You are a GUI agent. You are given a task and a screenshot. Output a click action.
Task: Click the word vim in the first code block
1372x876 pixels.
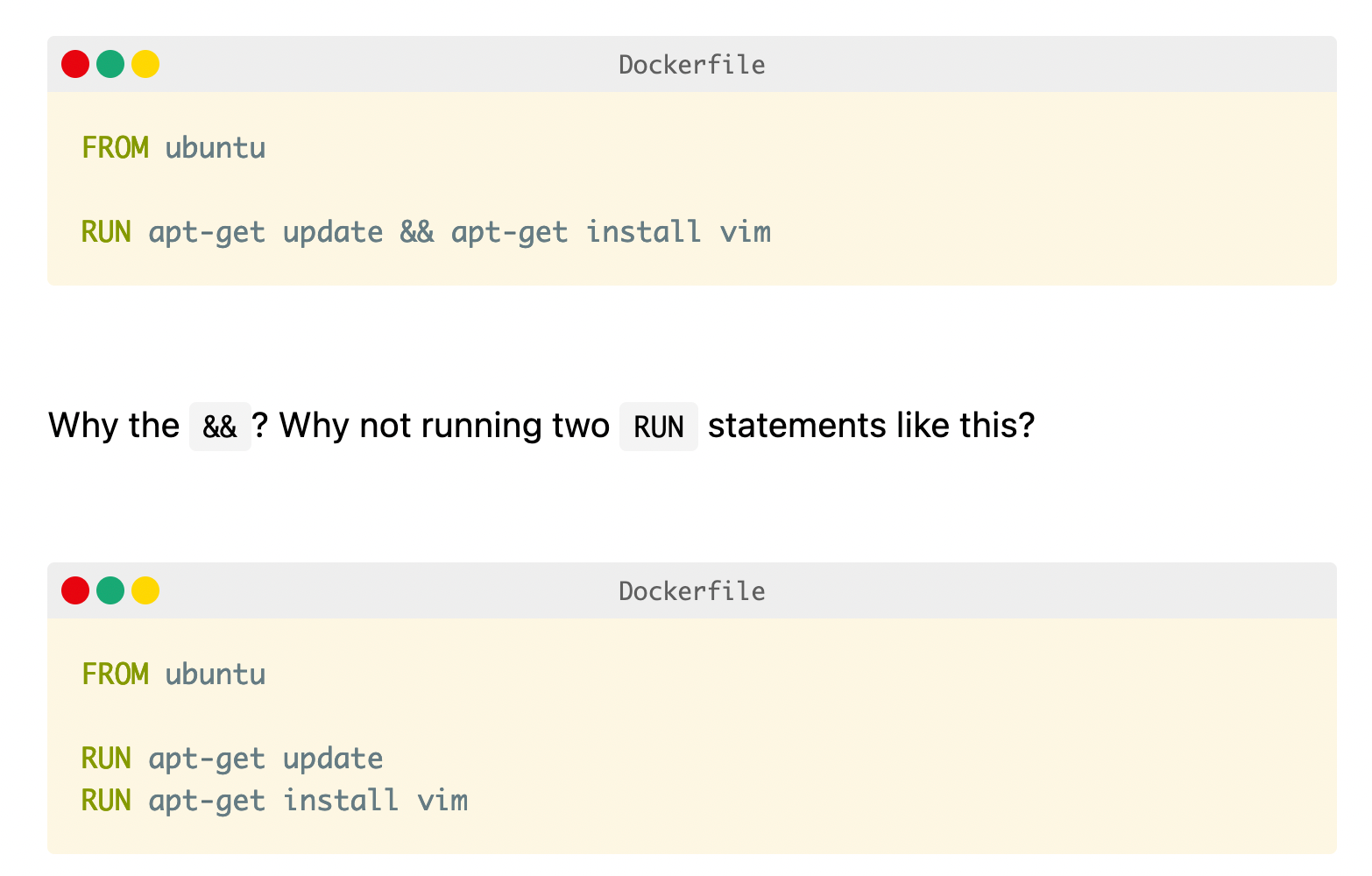pos(746,232)
